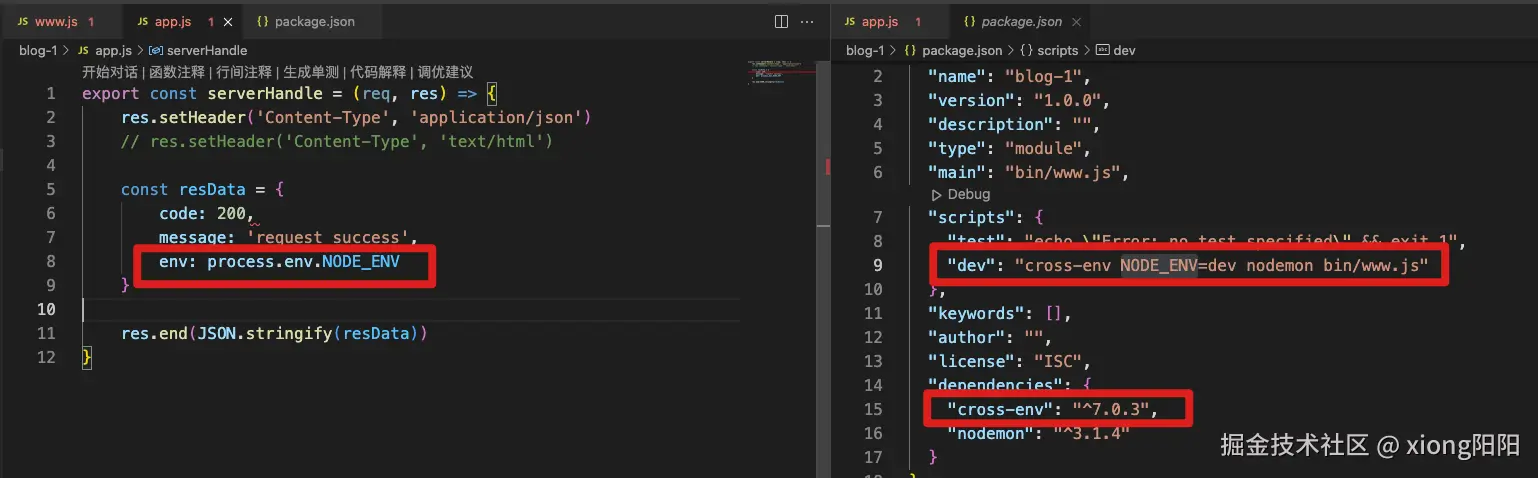Click 'request success' message string
Viewport: 1538px width, 478px height.
coord(331,237)
